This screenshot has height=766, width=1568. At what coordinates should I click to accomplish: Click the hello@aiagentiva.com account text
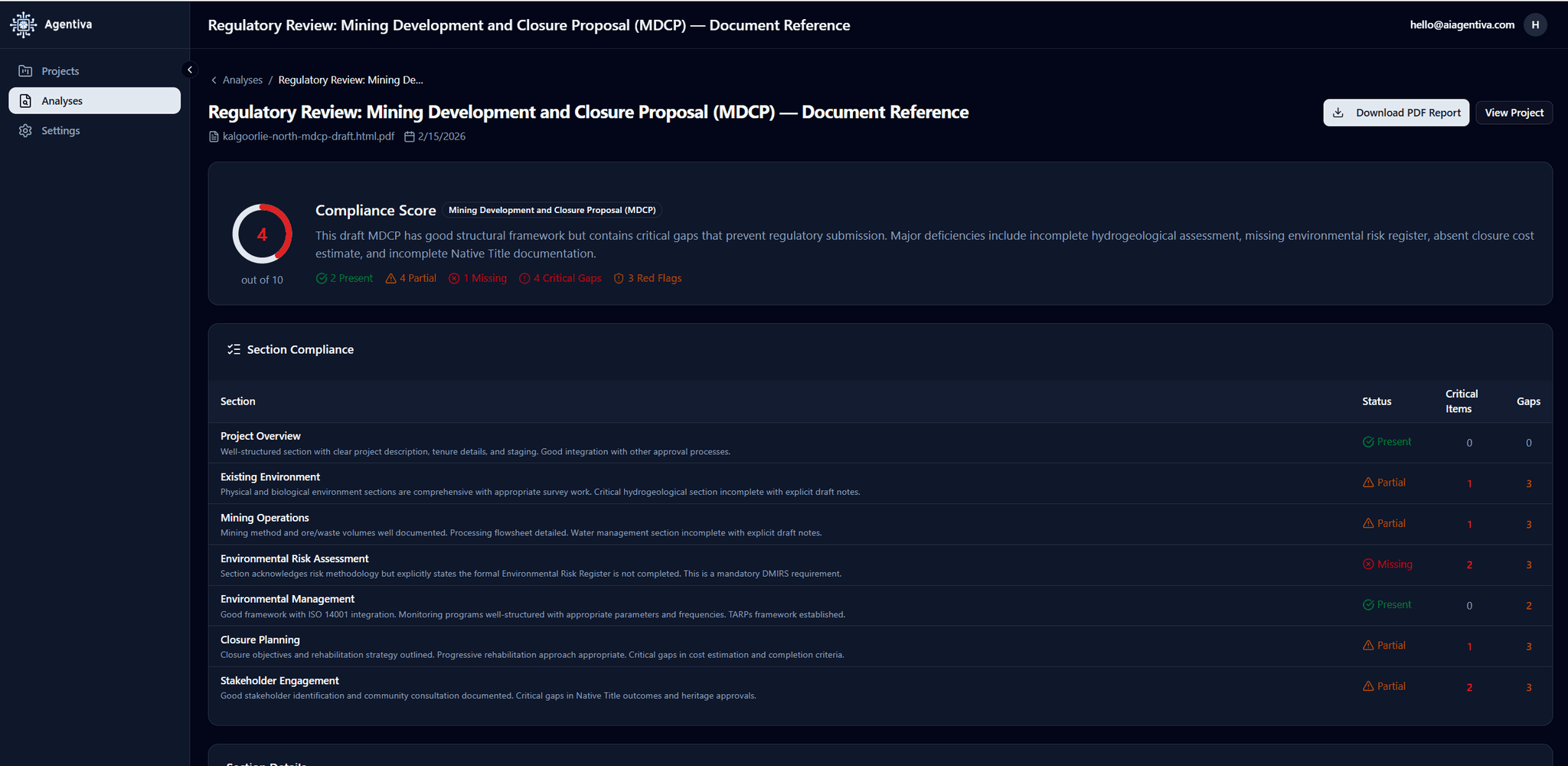click(x=1462, y=24)
